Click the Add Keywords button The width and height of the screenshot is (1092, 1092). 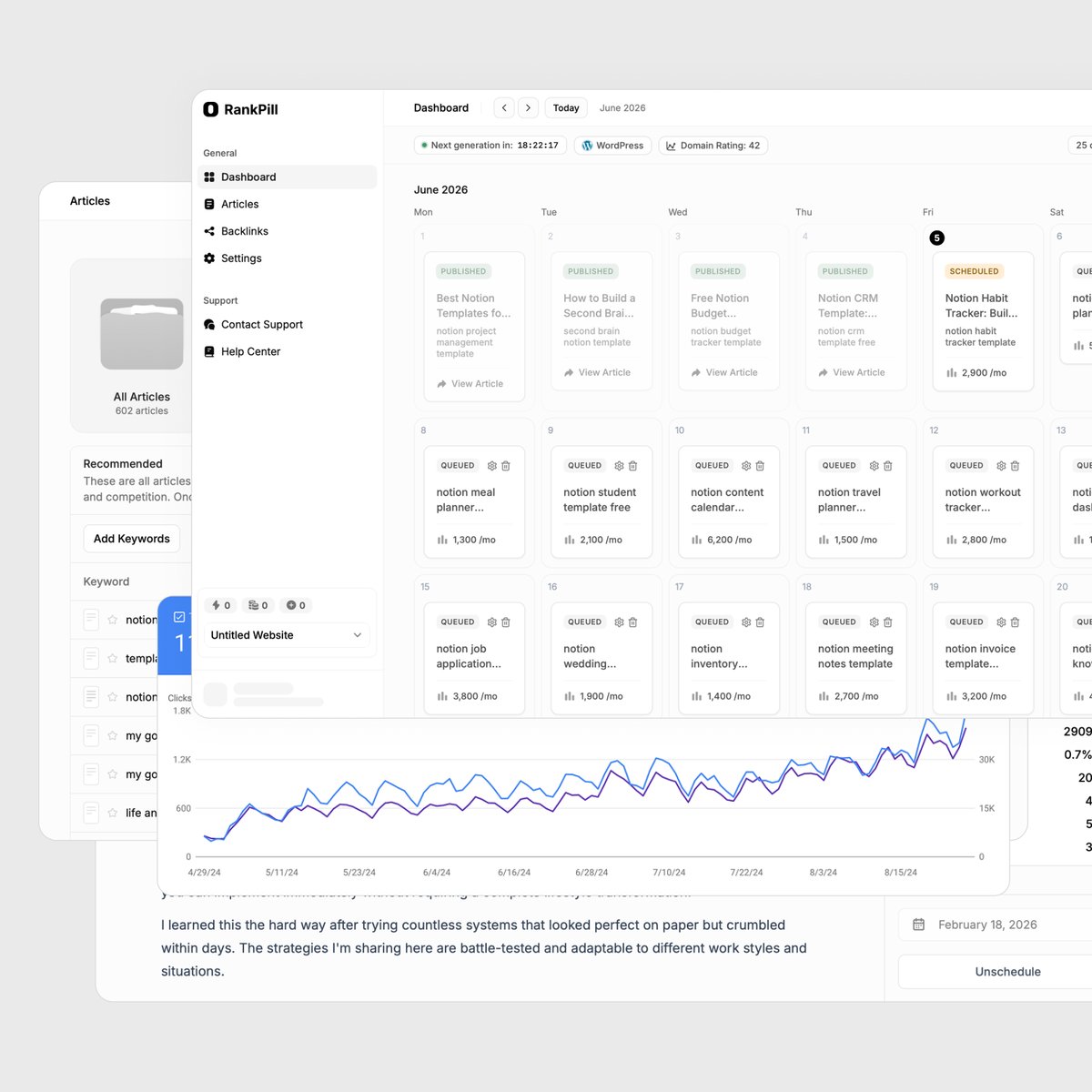[132, 539]
